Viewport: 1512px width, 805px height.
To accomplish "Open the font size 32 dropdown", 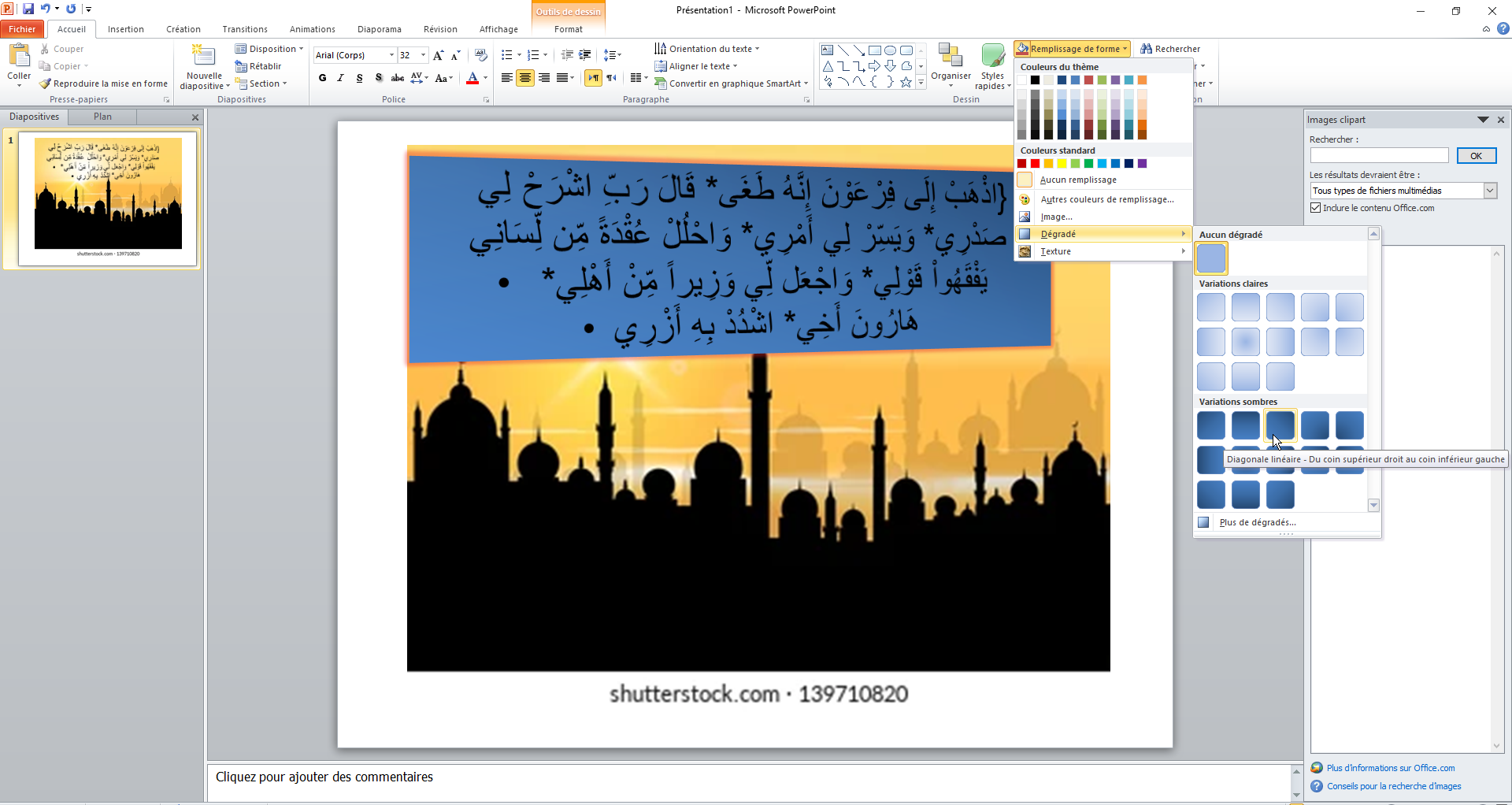I will click(423, 55).
